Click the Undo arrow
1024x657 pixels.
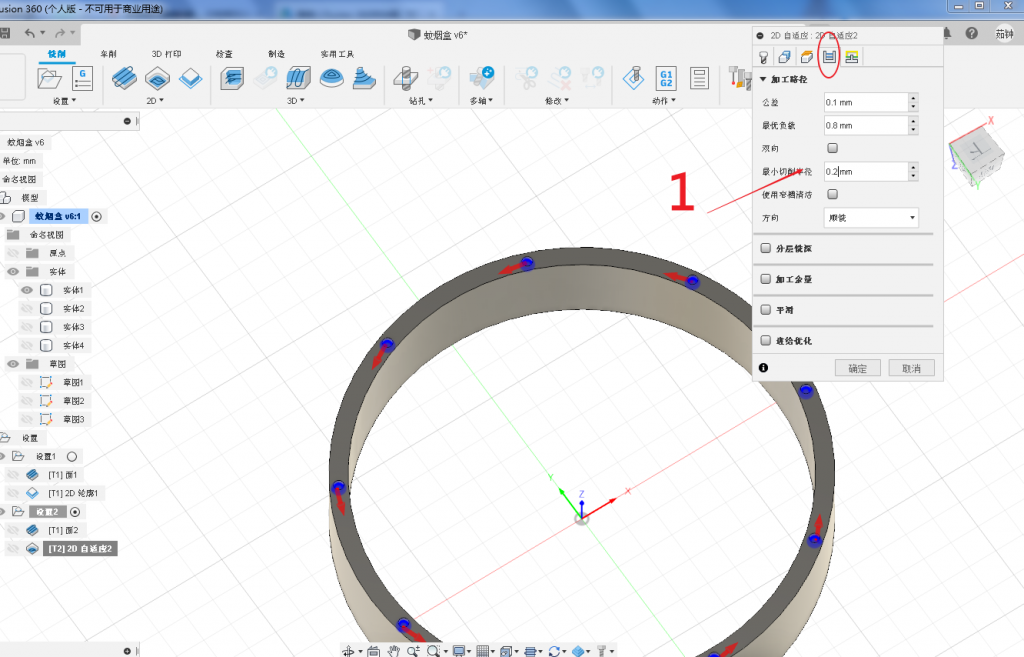[x=30, y=33]
